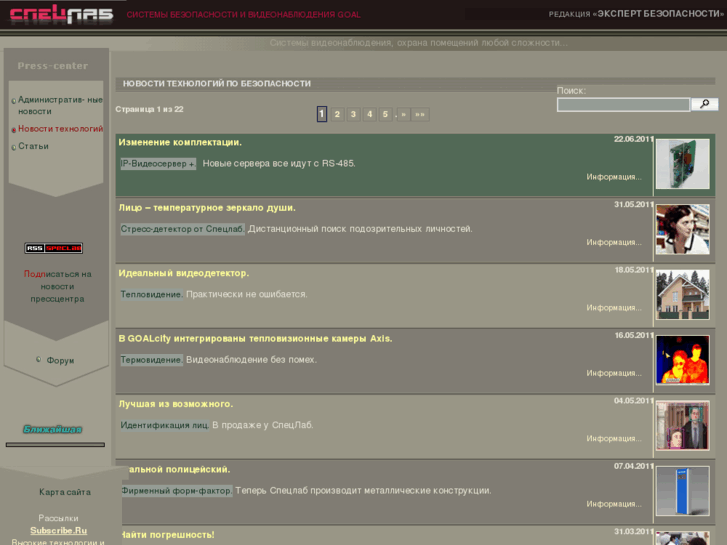
Task: Go to page 3 of the news
Action: 353,114
